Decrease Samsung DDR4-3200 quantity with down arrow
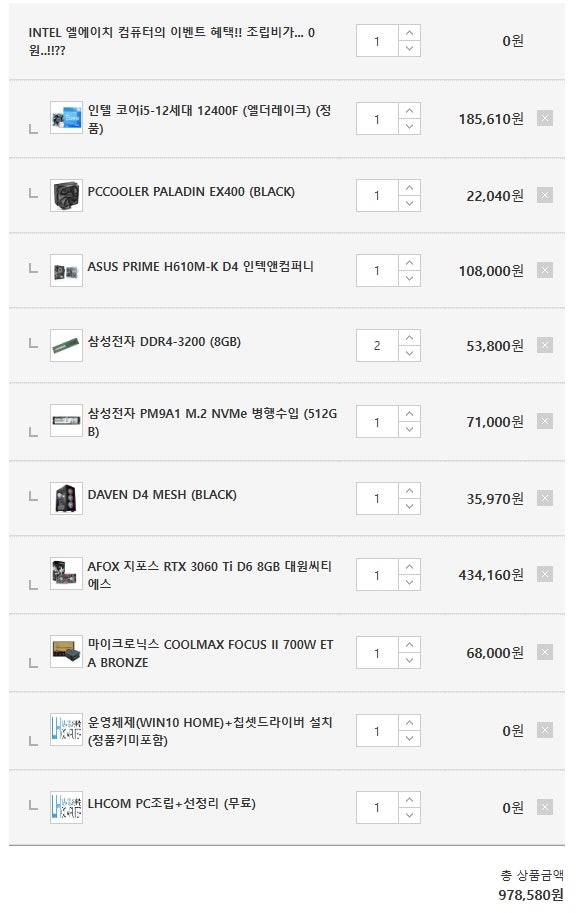 click(x=409, y=353)
